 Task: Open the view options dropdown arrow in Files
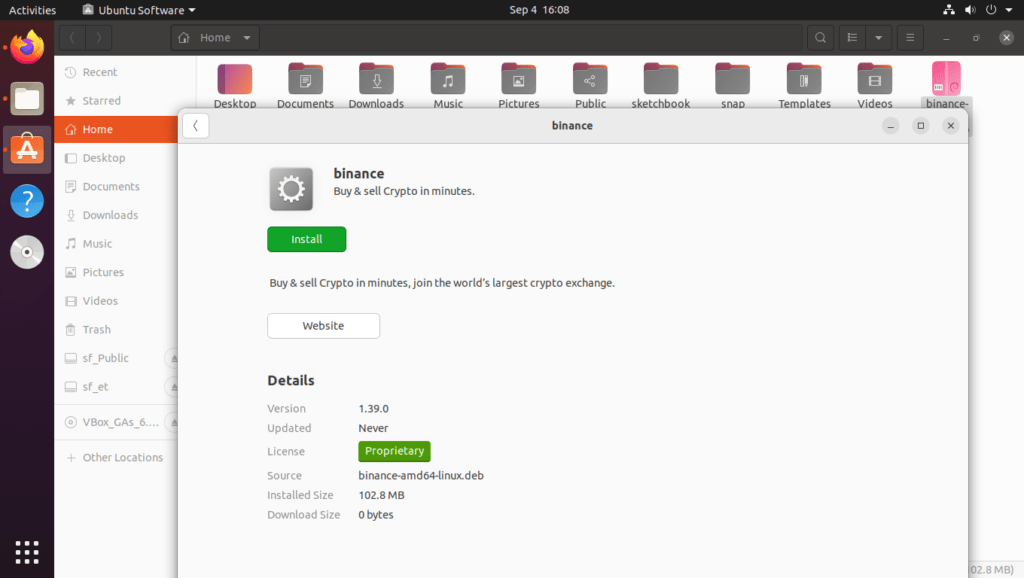878,38
